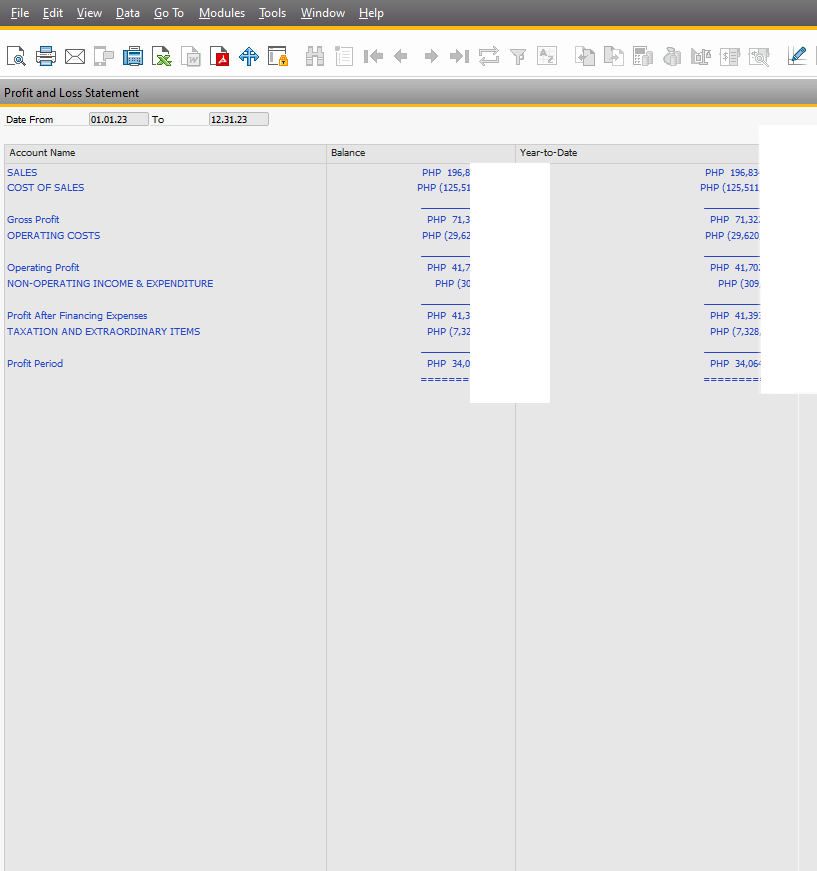Click the Target Document icon
Screen dimensions: 817x871
point(614,56)
